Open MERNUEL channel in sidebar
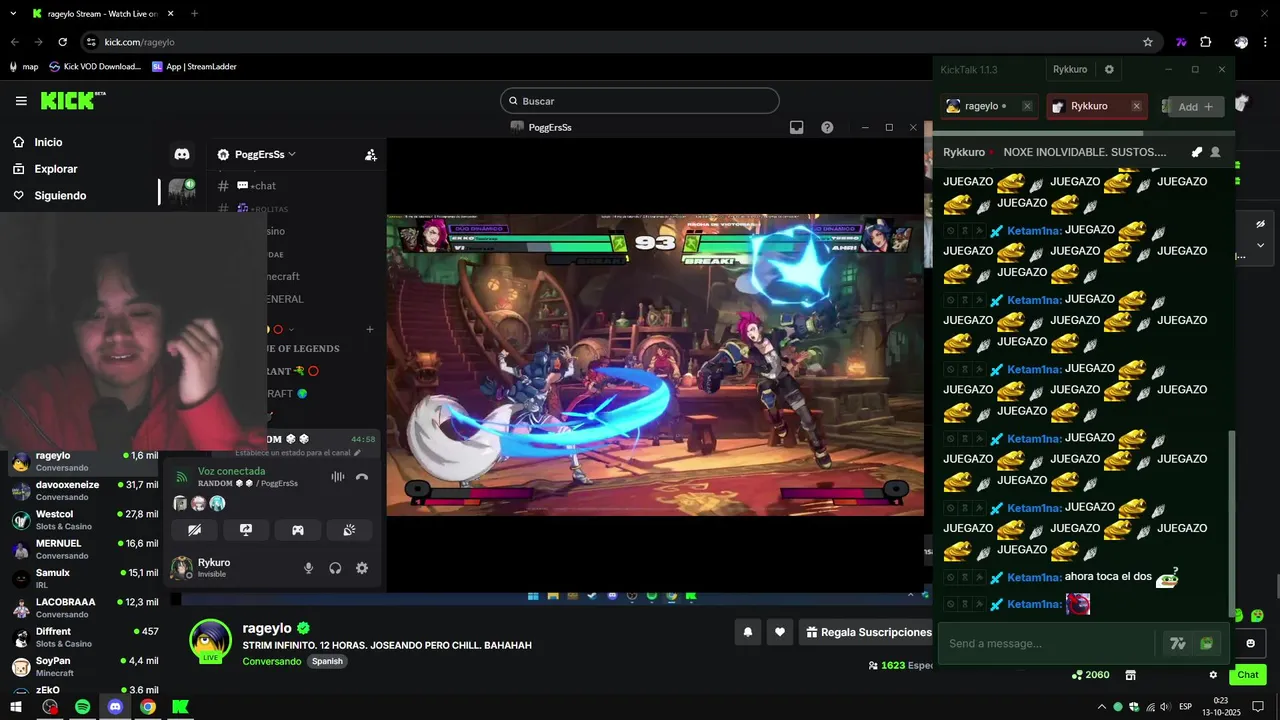Screen dimensions: 1280x720 (83, 549)
